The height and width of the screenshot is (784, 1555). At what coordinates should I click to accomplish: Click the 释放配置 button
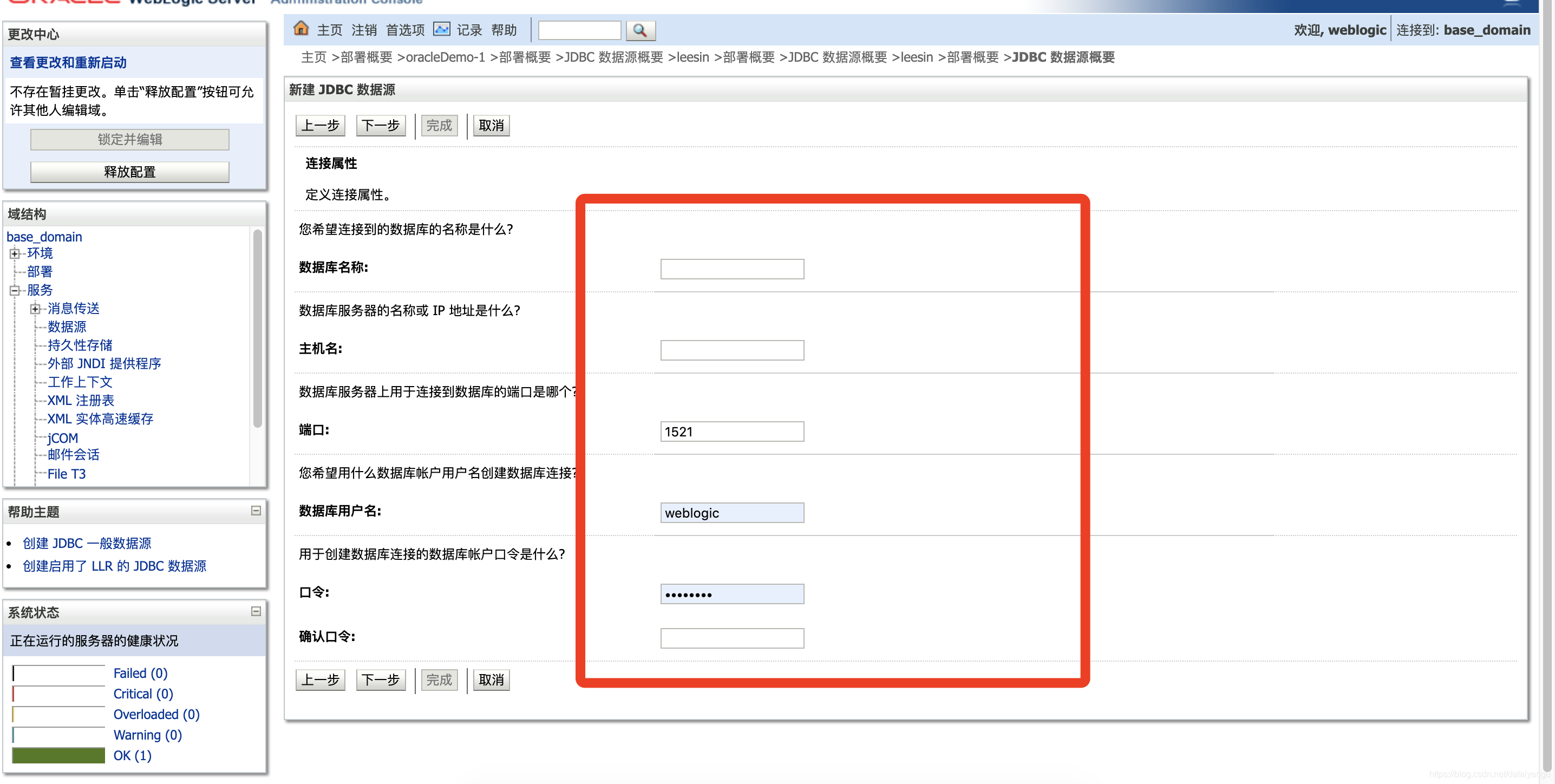(x=130, y=172)
